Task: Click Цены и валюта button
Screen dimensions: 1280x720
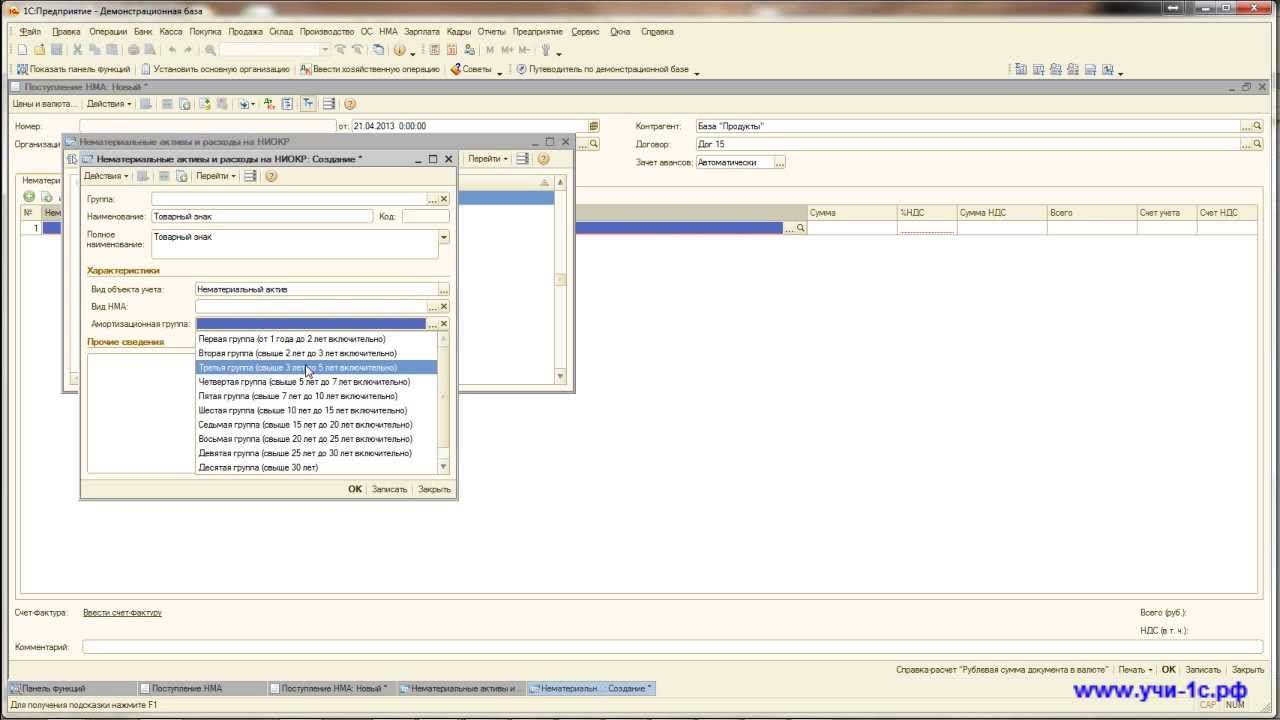Action: point(45,104)
